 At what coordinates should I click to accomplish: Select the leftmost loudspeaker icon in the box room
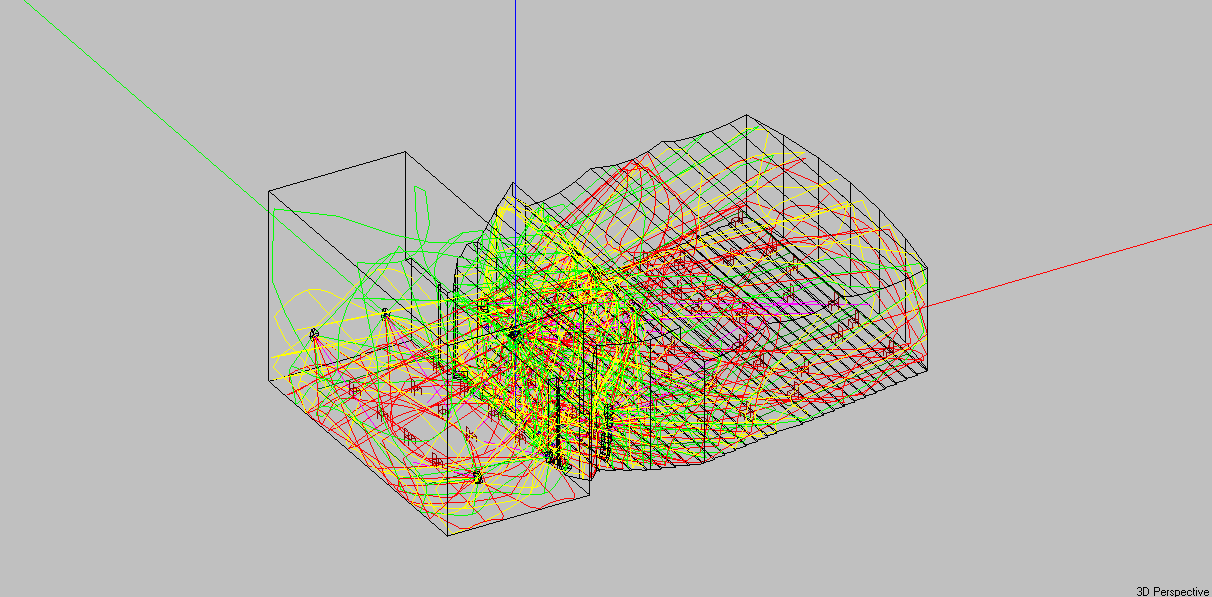[314, 332]
